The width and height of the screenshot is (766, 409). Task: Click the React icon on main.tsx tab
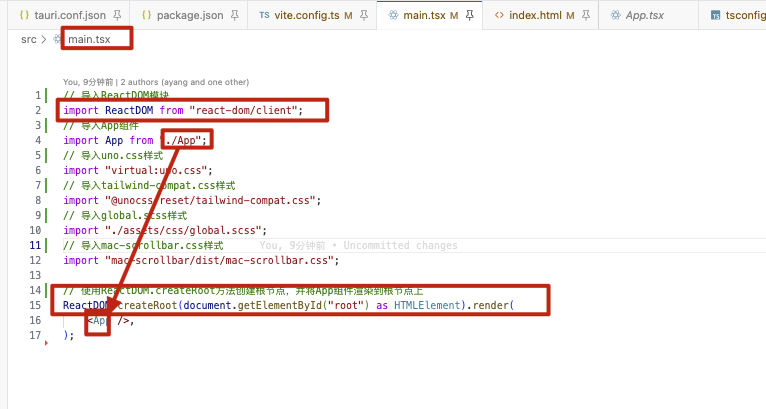click(x=393, y=16)
